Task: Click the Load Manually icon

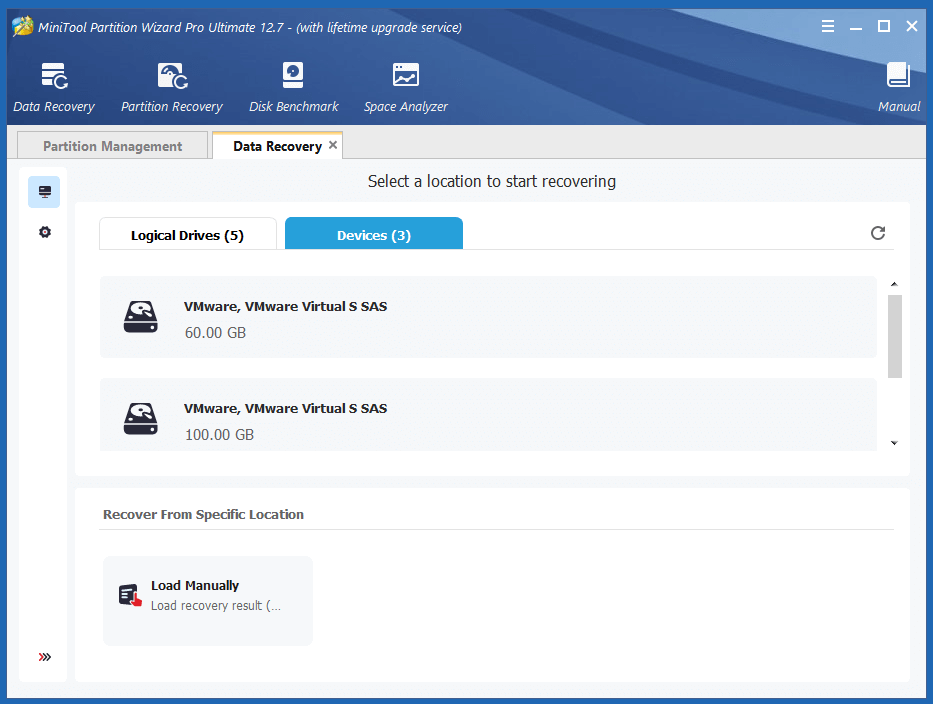Action: coord(130,595)
